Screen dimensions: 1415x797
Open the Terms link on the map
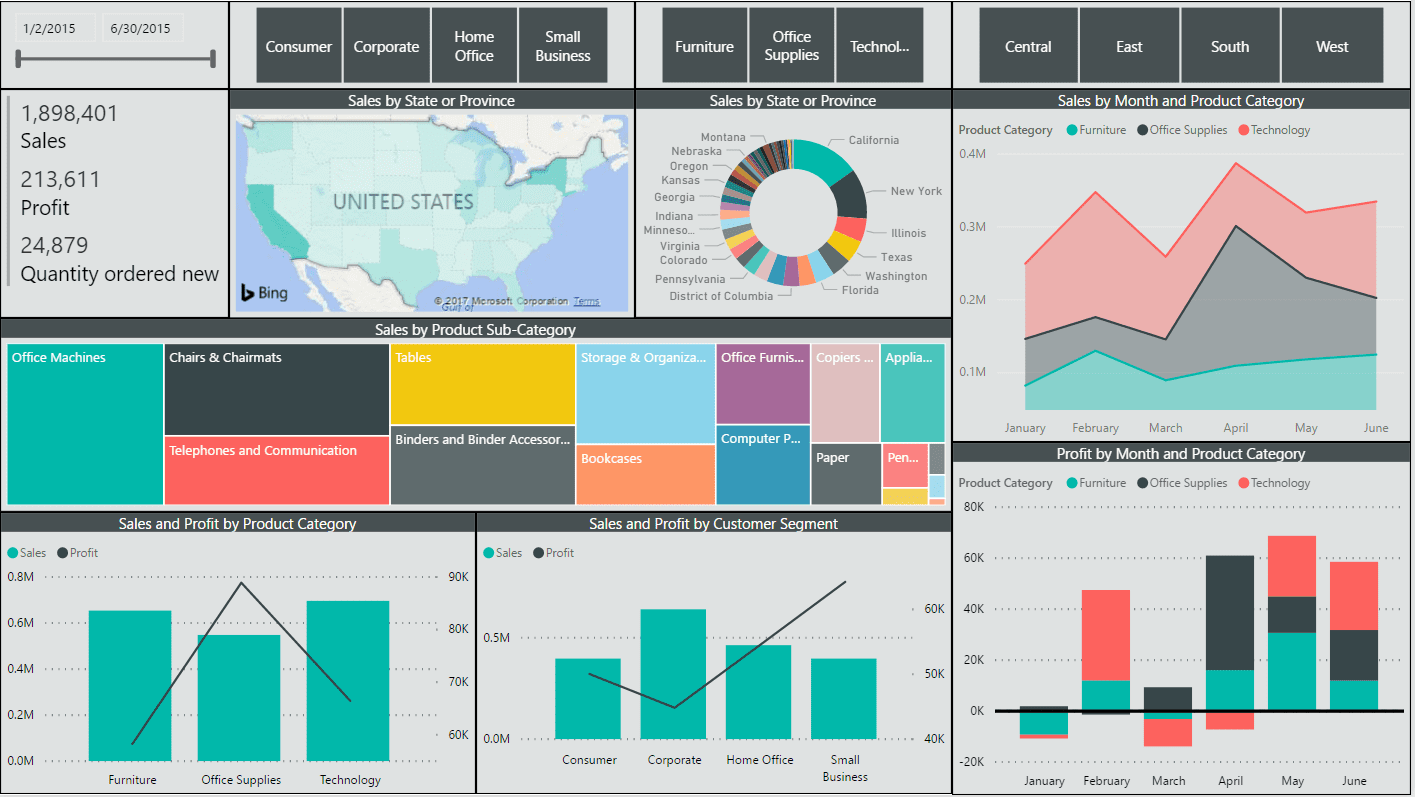tap(586, 300)
